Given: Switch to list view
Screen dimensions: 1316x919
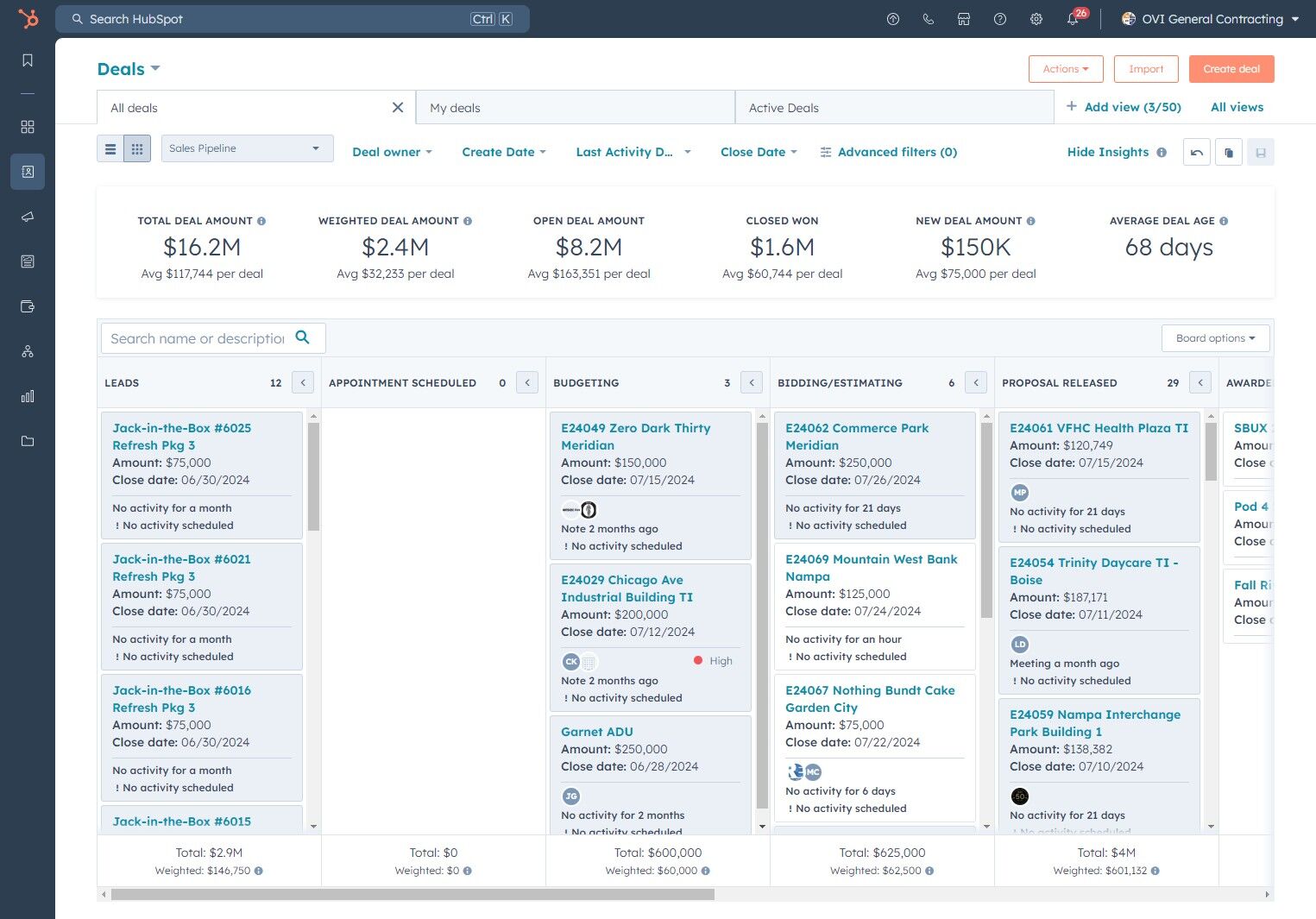Looking at the screenshot, I should (x=110, y=148).
